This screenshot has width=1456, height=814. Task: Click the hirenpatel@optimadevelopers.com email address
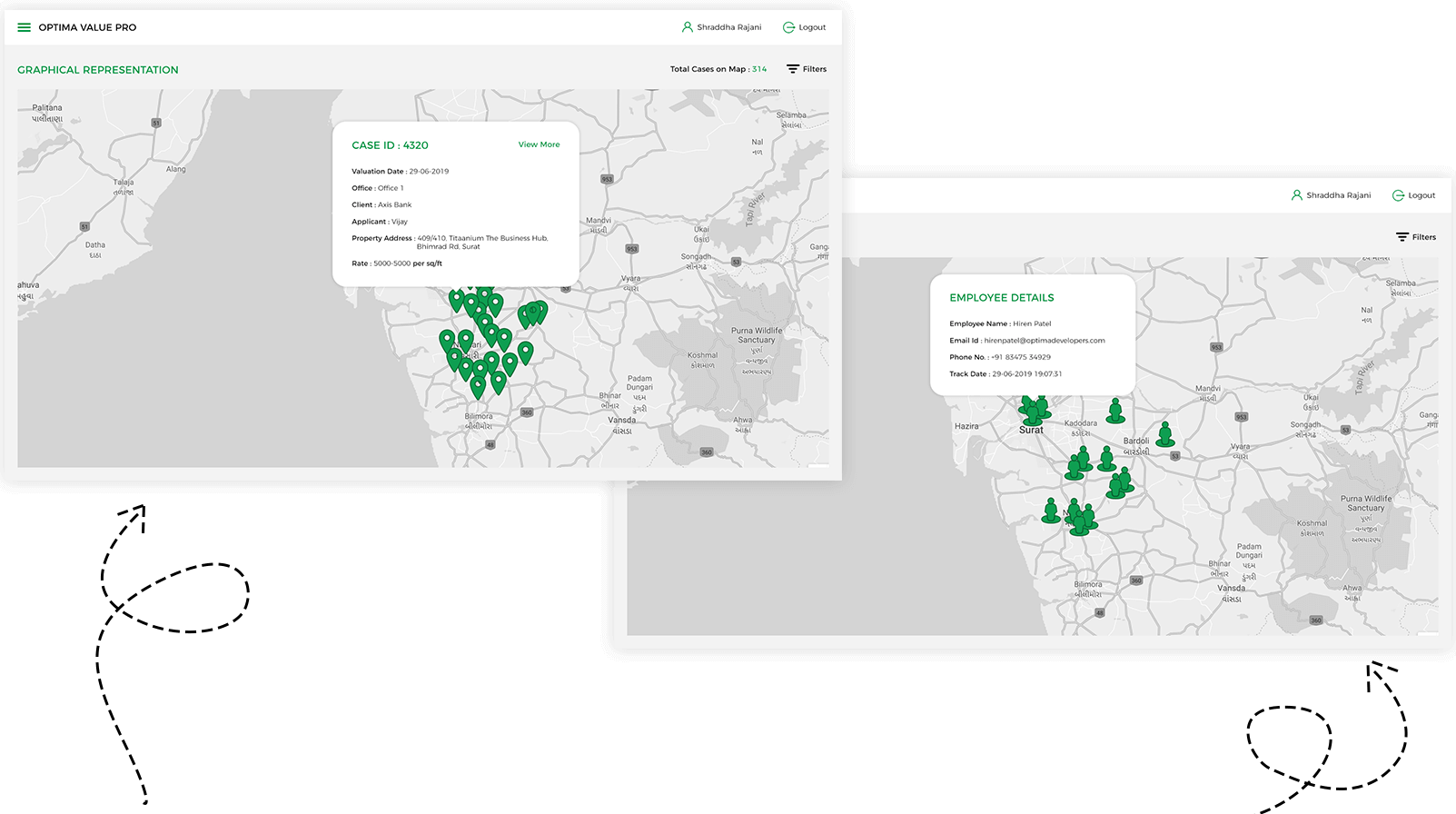(x=1045, y=341)
